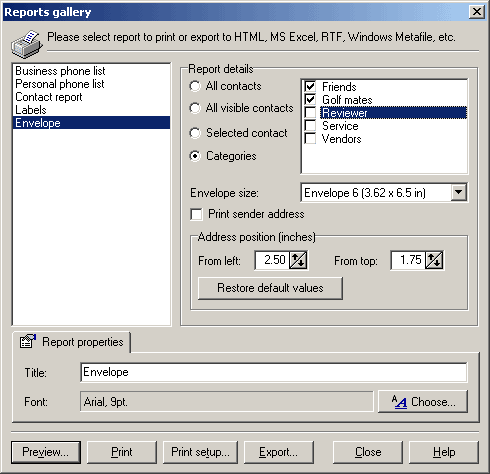The image size is (490, 474).
Task: Open the Export... dialog button
Action: [279, 452]
